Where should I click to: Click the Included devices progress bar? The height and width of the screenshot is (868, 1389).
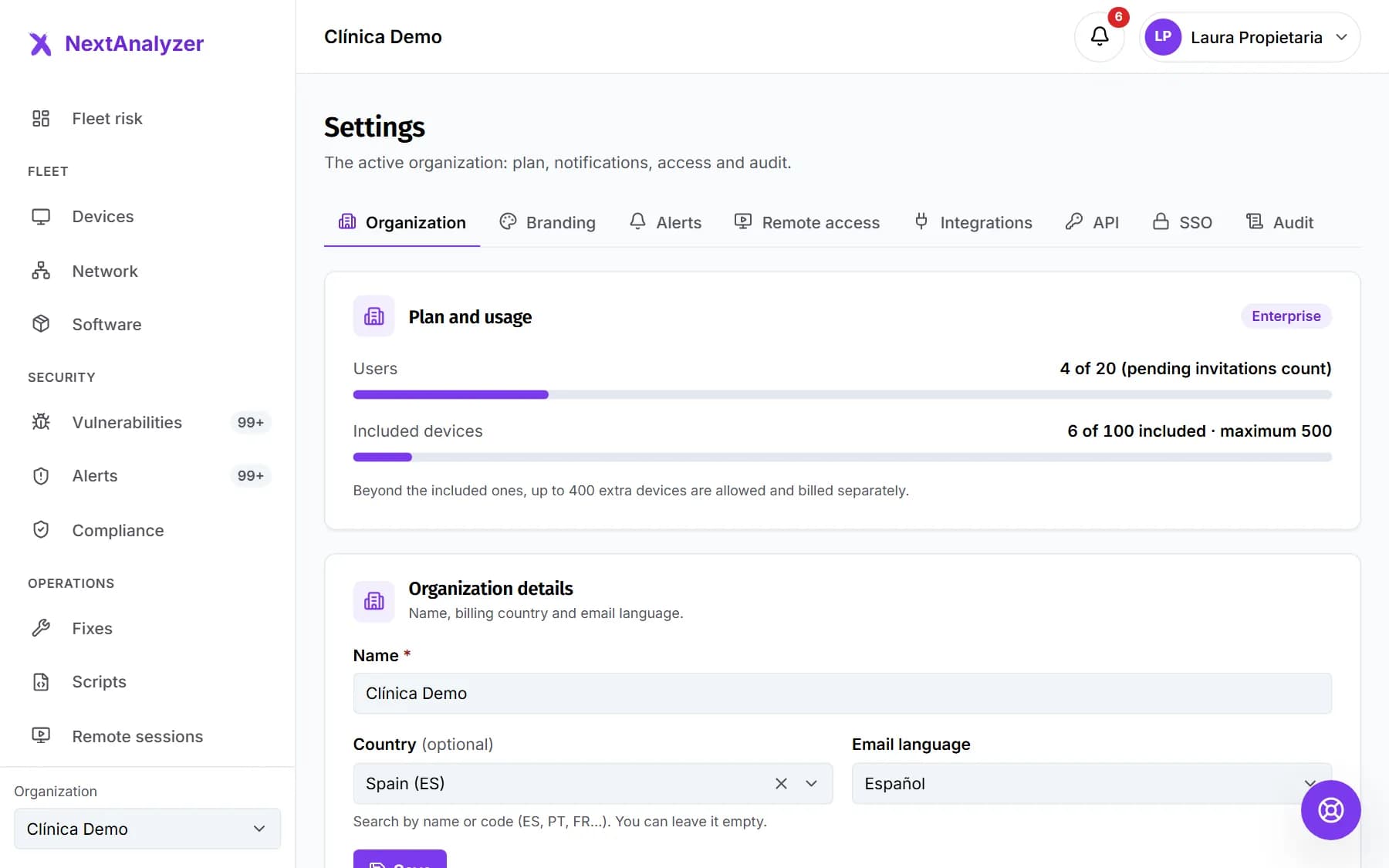842,457
